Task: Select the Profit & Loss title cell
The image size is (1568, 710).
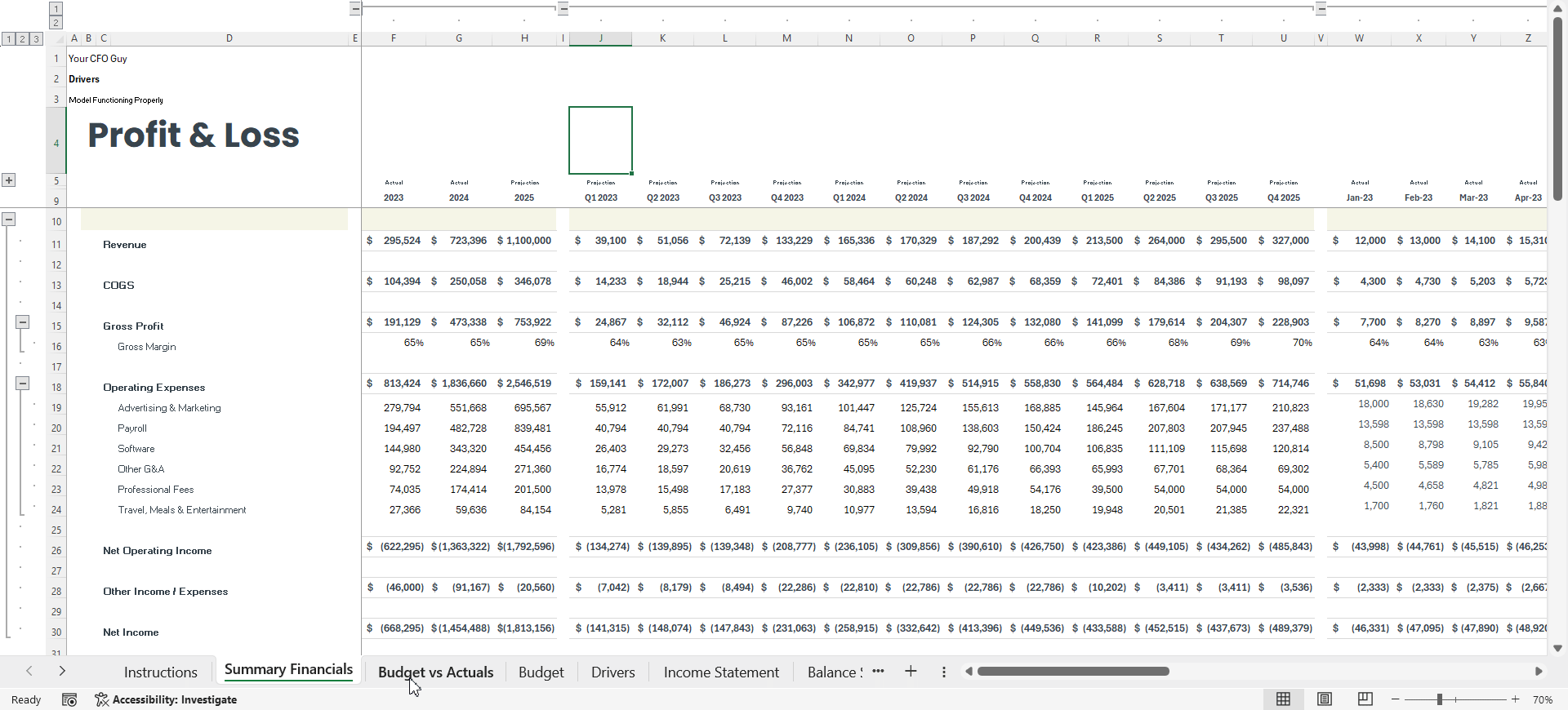Action: pos(194,135)
